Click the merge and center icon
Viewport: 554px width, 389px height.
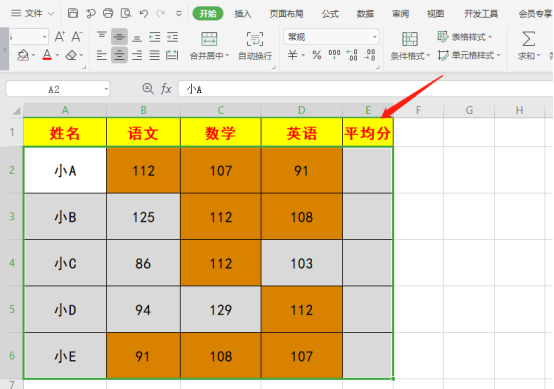click(x=209, y=39)
